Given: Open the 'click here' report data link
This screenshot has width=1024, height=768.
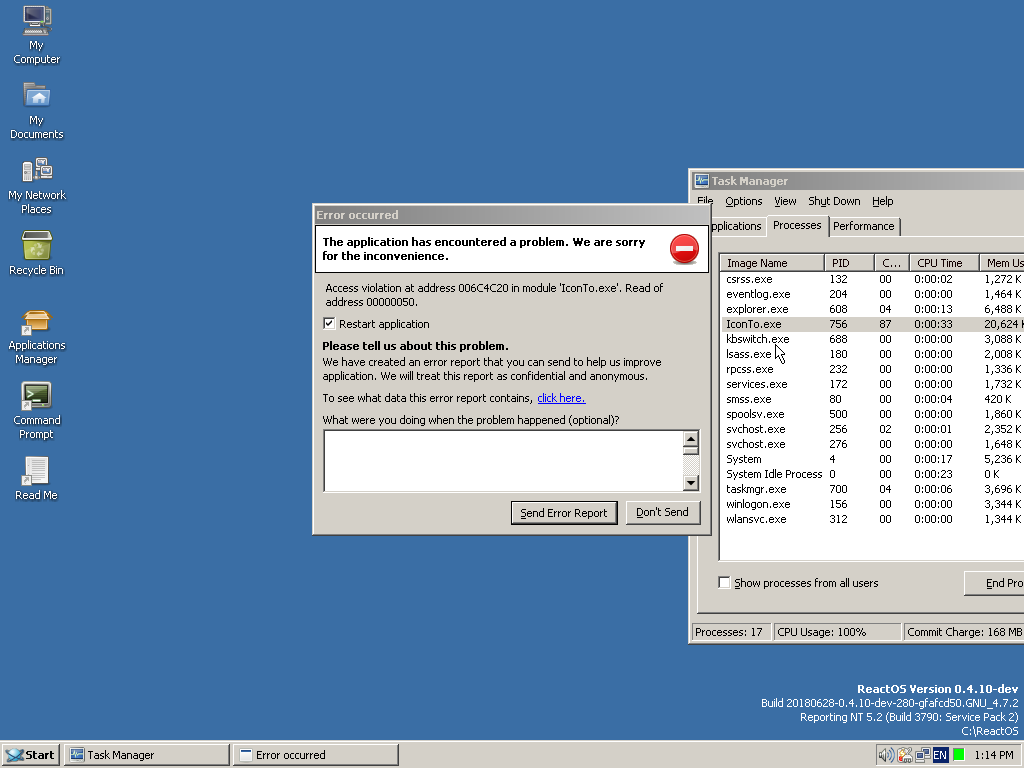Looking at the screenshot, I should pos(561,398).
